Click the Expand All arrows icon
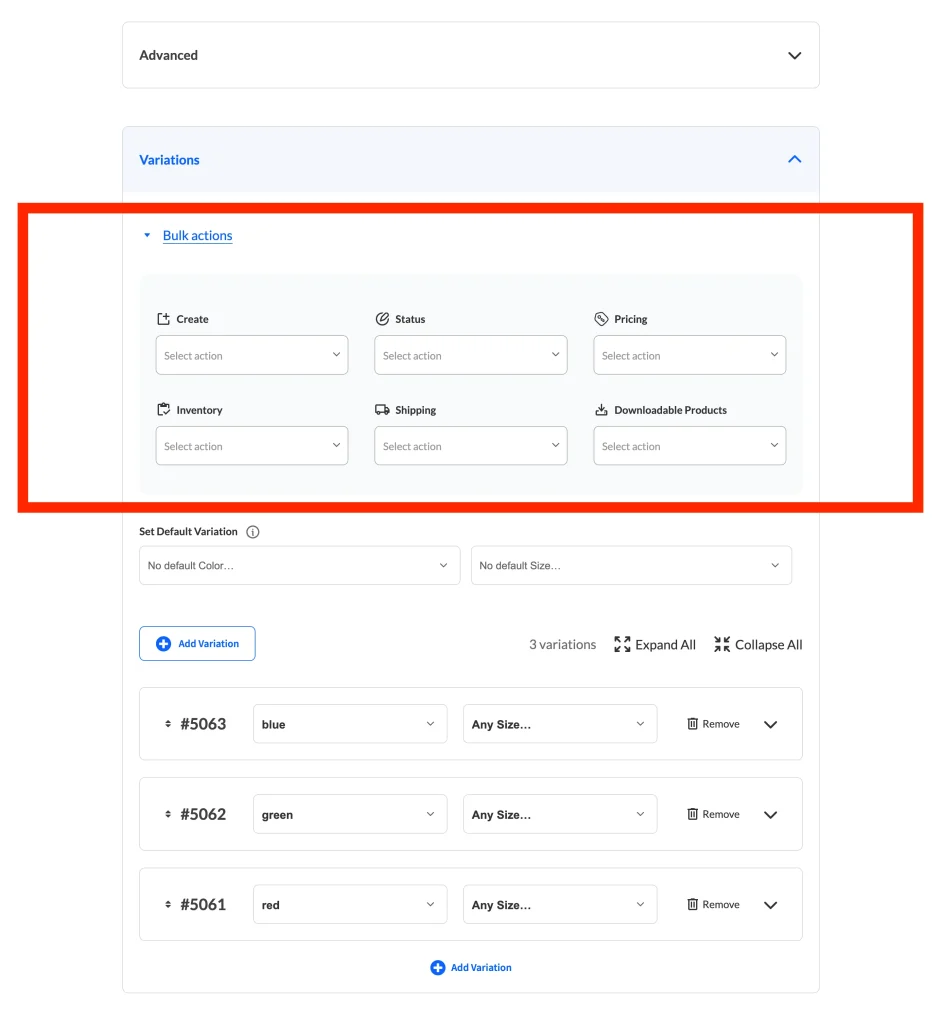This screenshot has width=942, height=1024. point(622,645)
